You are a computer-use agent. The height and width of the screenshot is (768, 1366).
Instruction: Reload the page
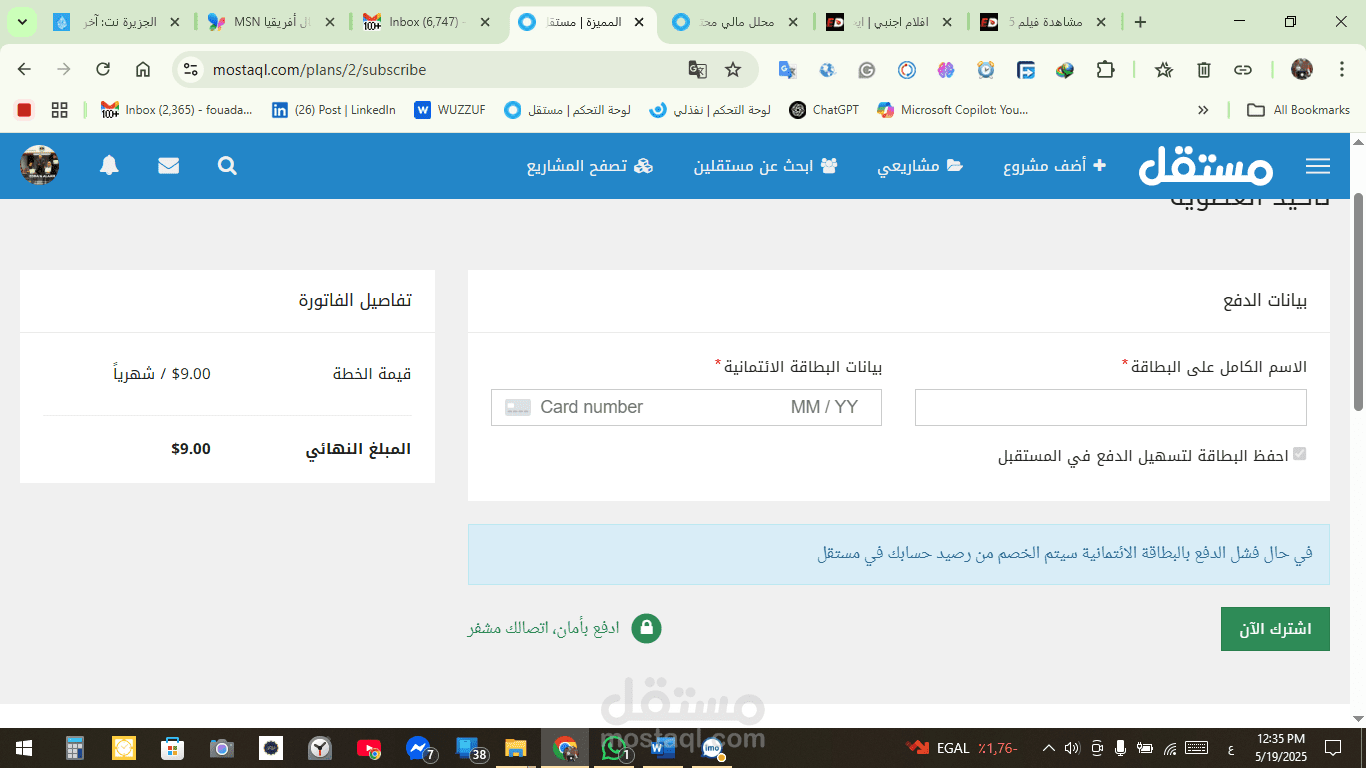pos(103,69)
